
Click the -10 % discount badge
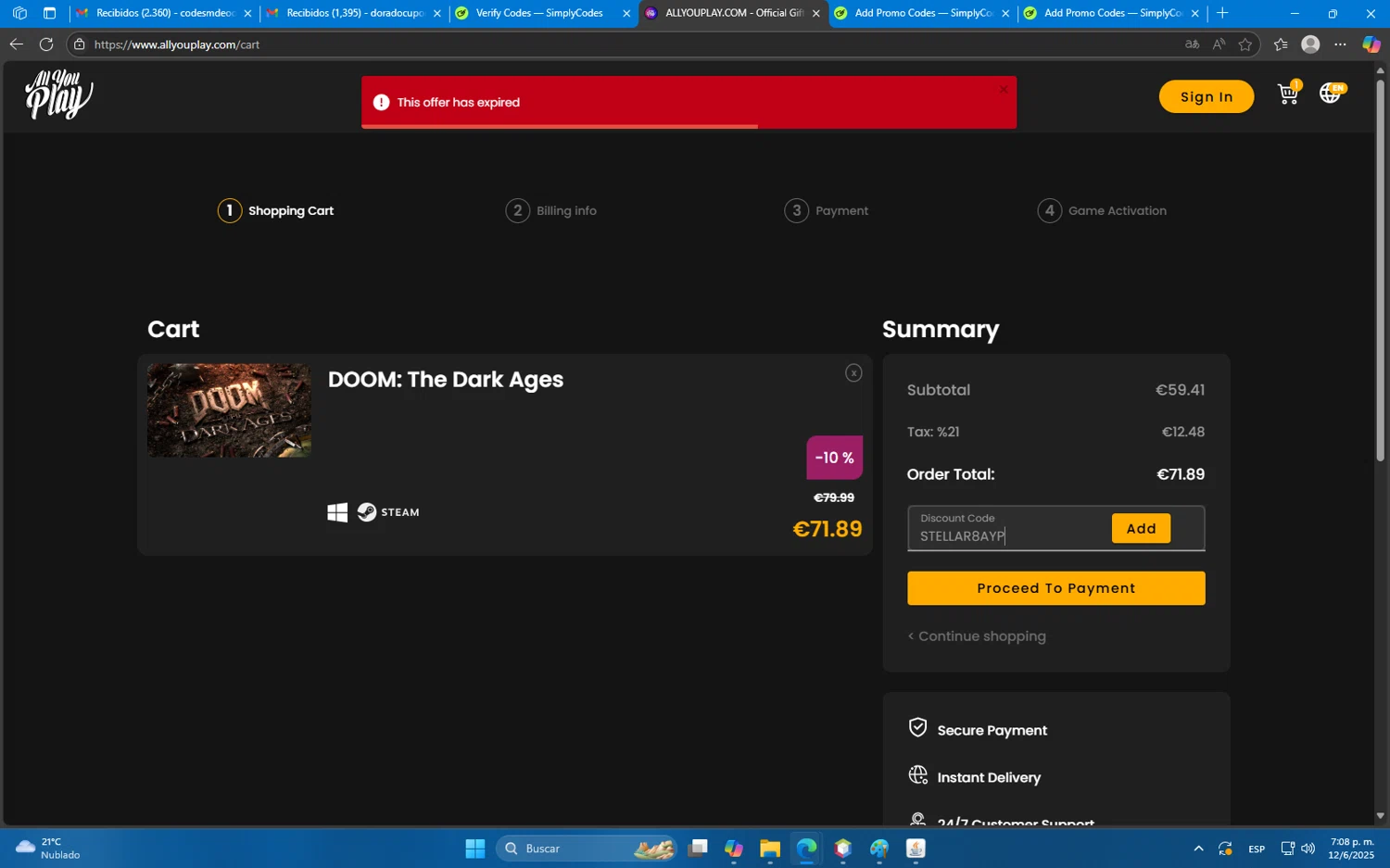[x=834, y=458]
